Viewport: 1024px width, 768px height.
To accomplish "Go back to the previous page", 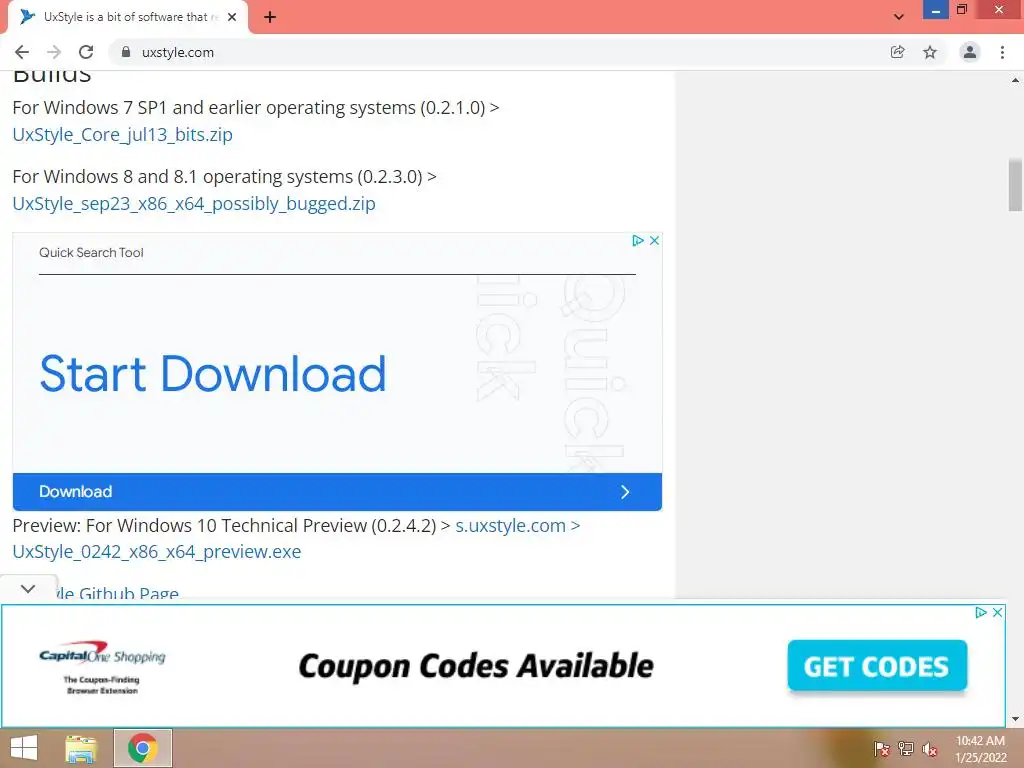I will 22,52.
